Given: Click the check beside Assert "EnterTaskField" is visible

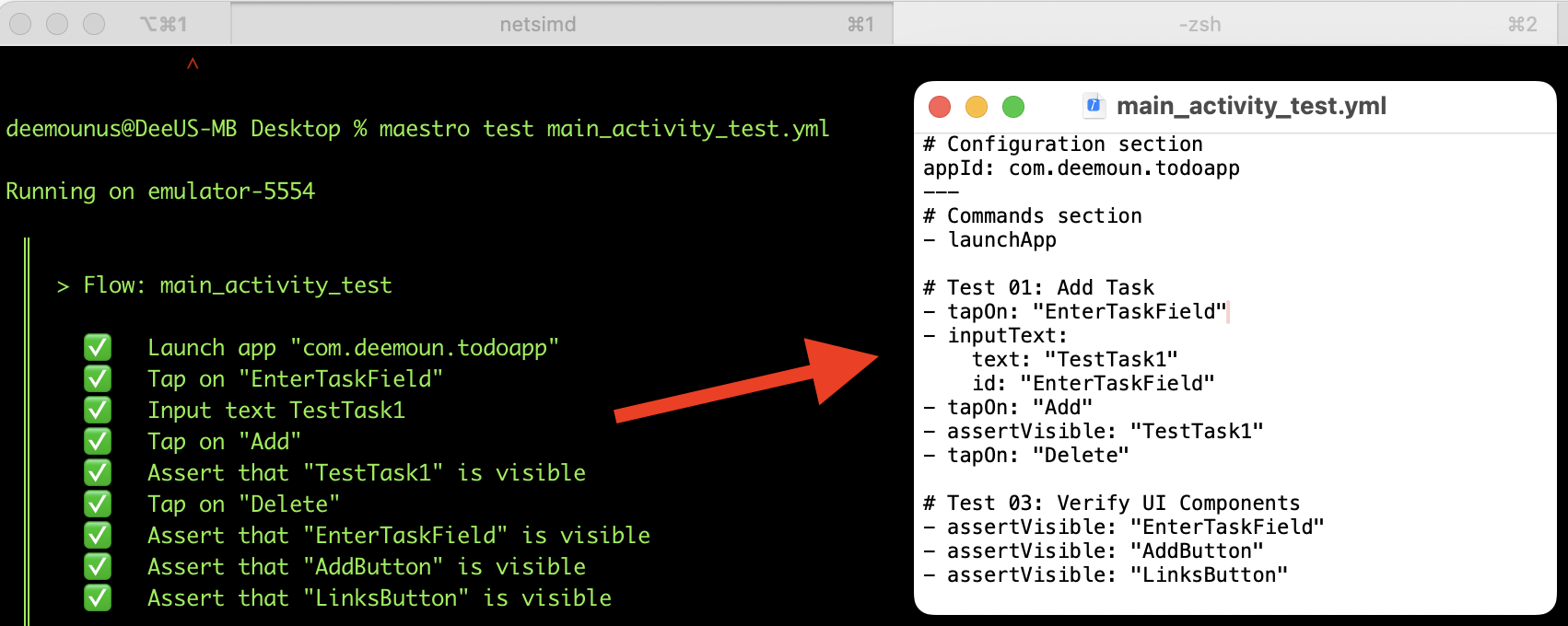Looking at the screenshot, I should [x=98, y=536].
